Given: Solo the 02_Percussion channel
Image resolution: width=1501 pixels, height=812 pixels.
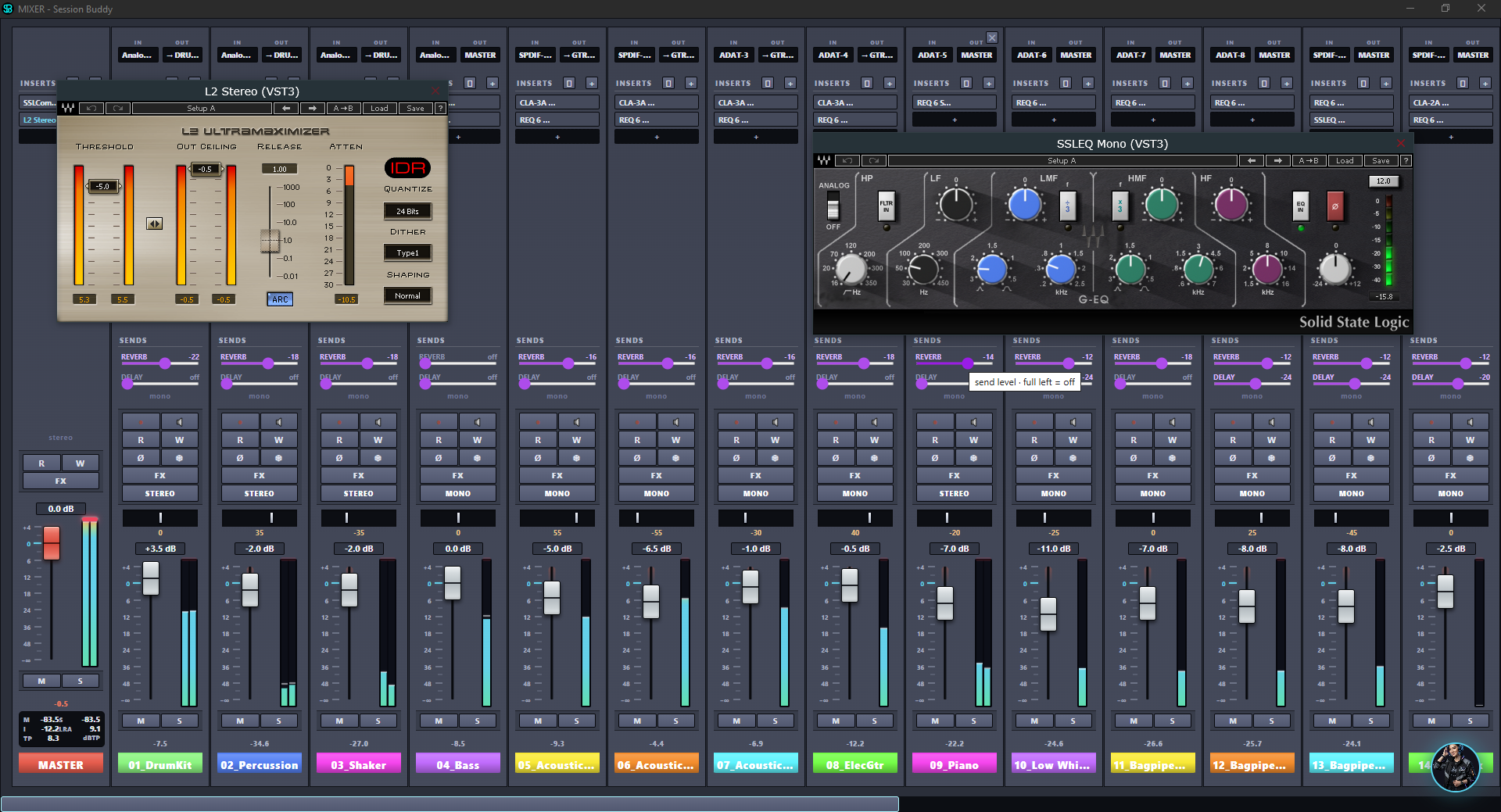Looking at the screenshot, I should click(278, 721).
